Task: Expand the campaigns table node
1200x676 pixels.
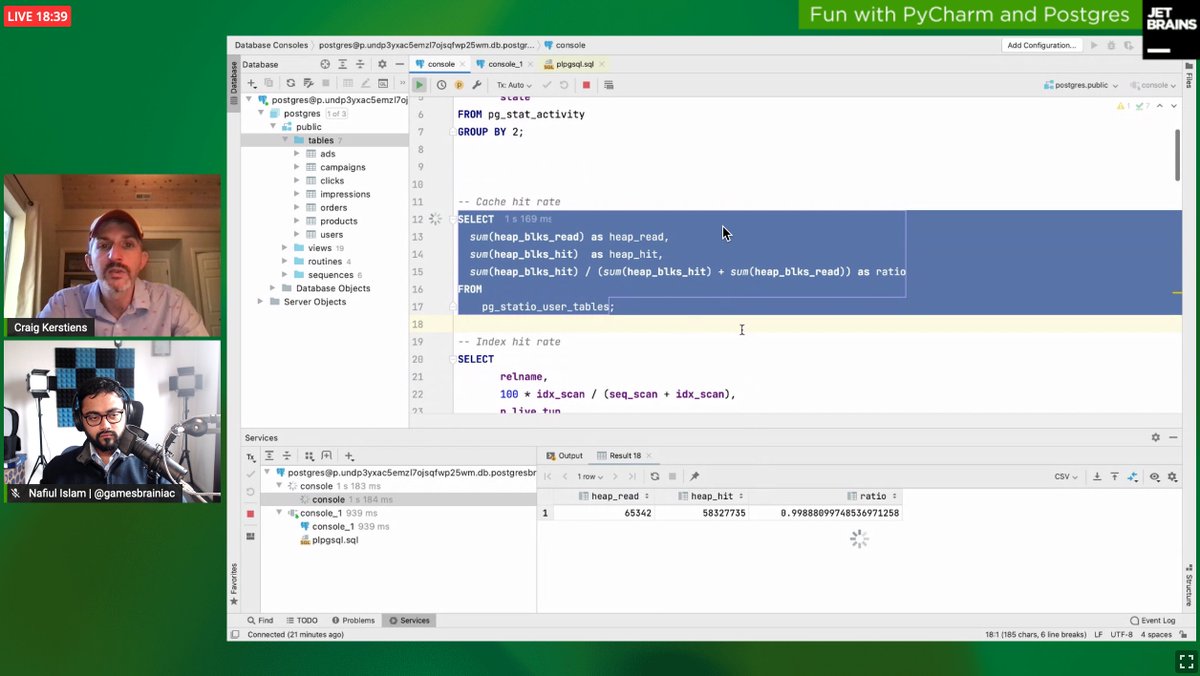Action: coord(297,167)
